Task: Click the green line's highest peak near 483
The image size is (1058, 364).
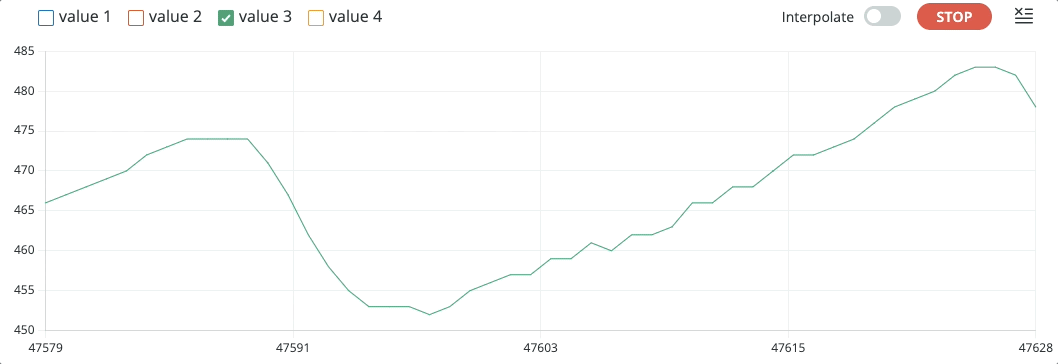Action: [985, 67]
